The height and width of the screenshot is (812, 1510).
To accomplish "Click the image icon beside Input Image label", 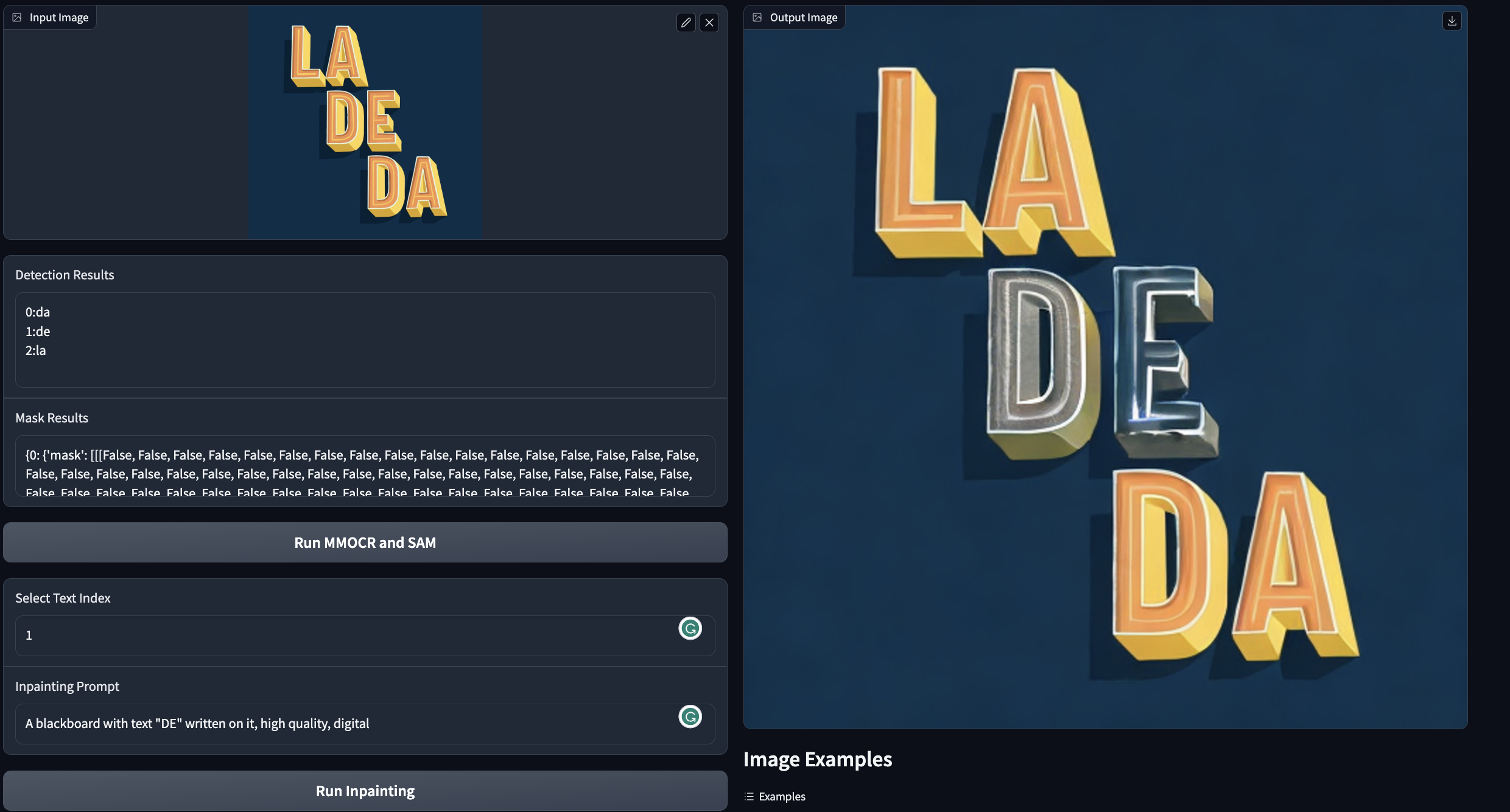I will click(x=17, y=18).
